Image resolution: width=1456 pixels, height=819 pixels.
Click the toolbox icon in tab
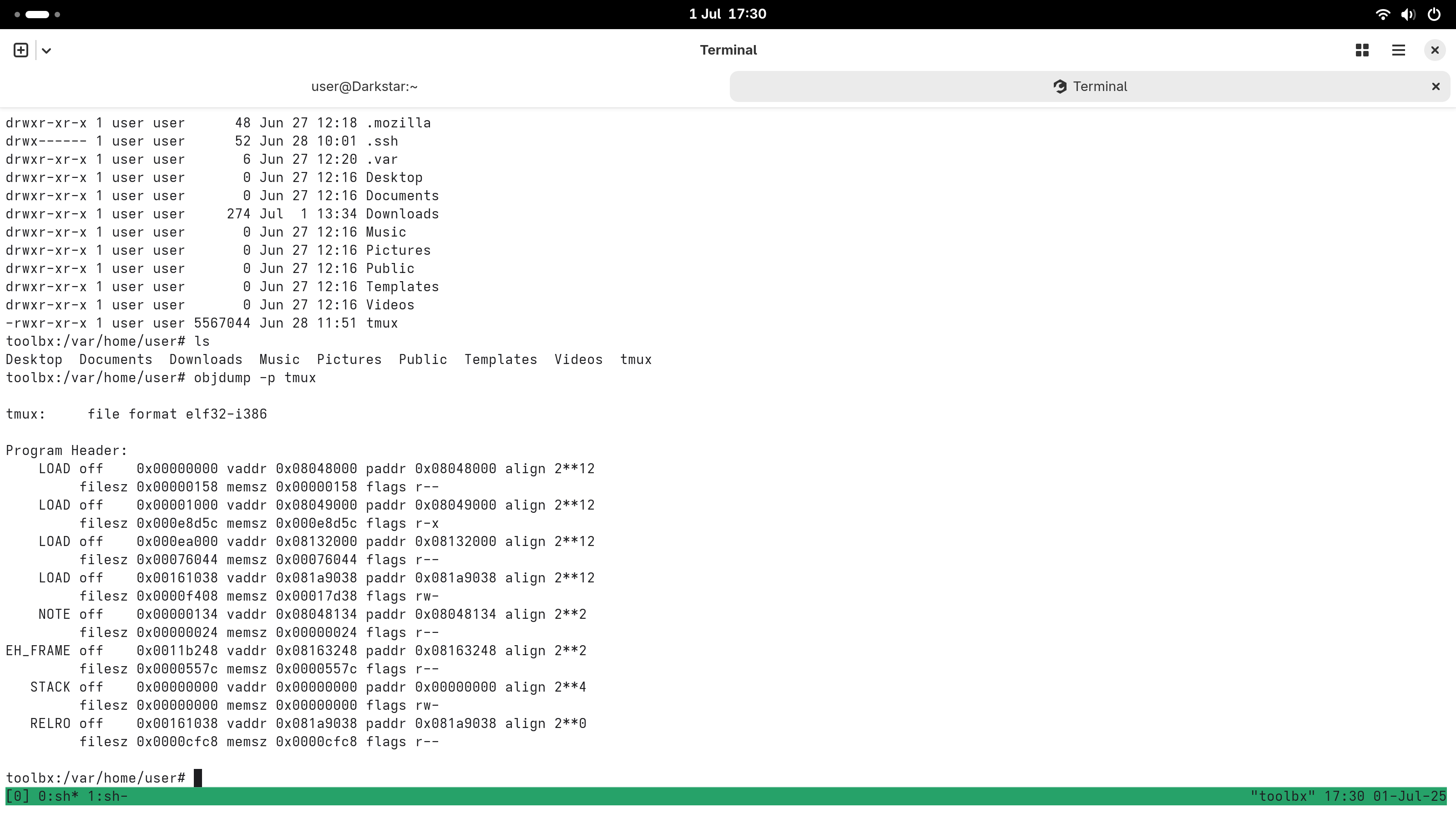[1060, 86]
